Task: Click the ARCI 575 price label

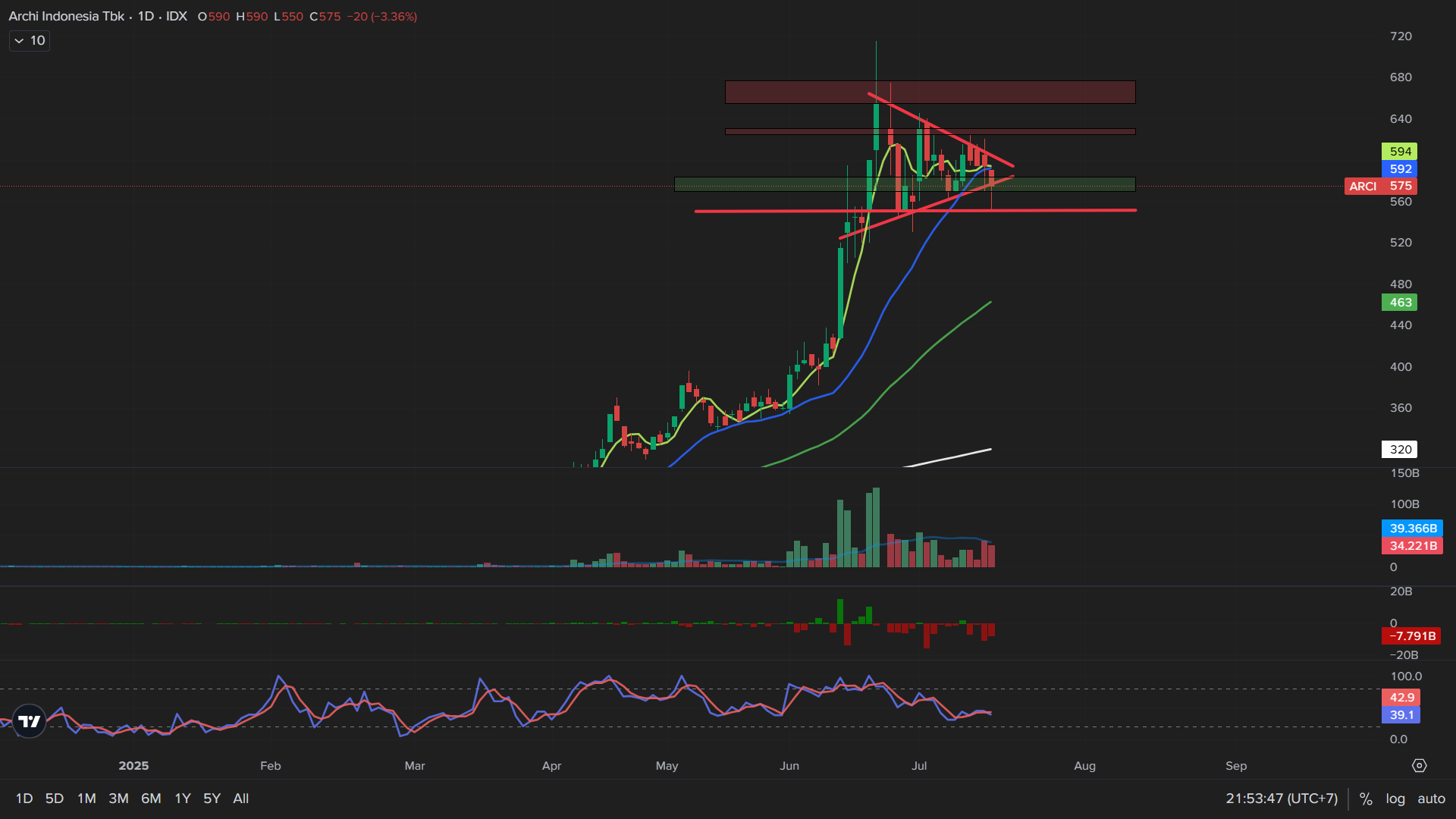Action: 1381,186
